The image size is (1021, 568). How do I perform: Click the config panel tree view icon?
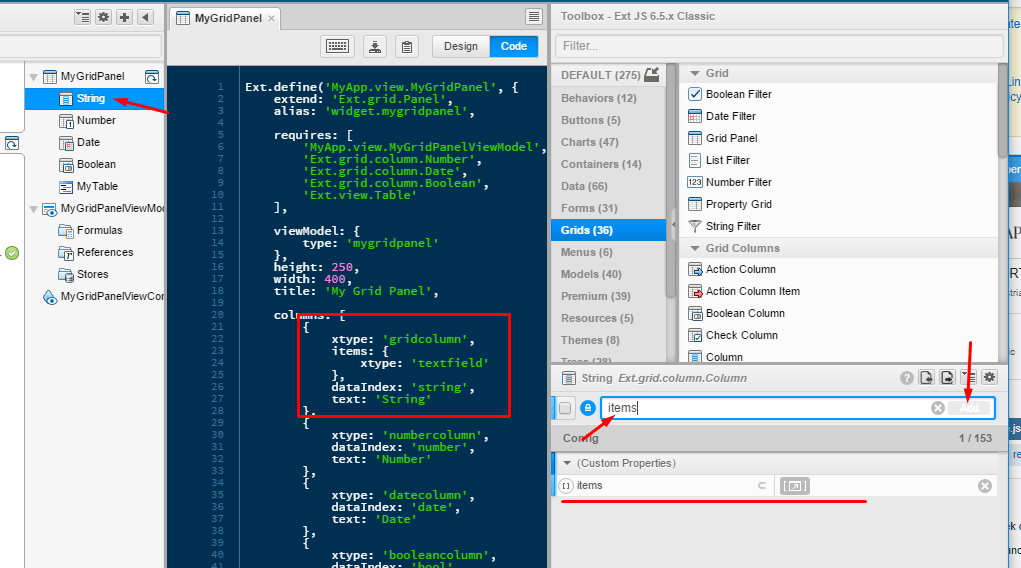point(968,378)
